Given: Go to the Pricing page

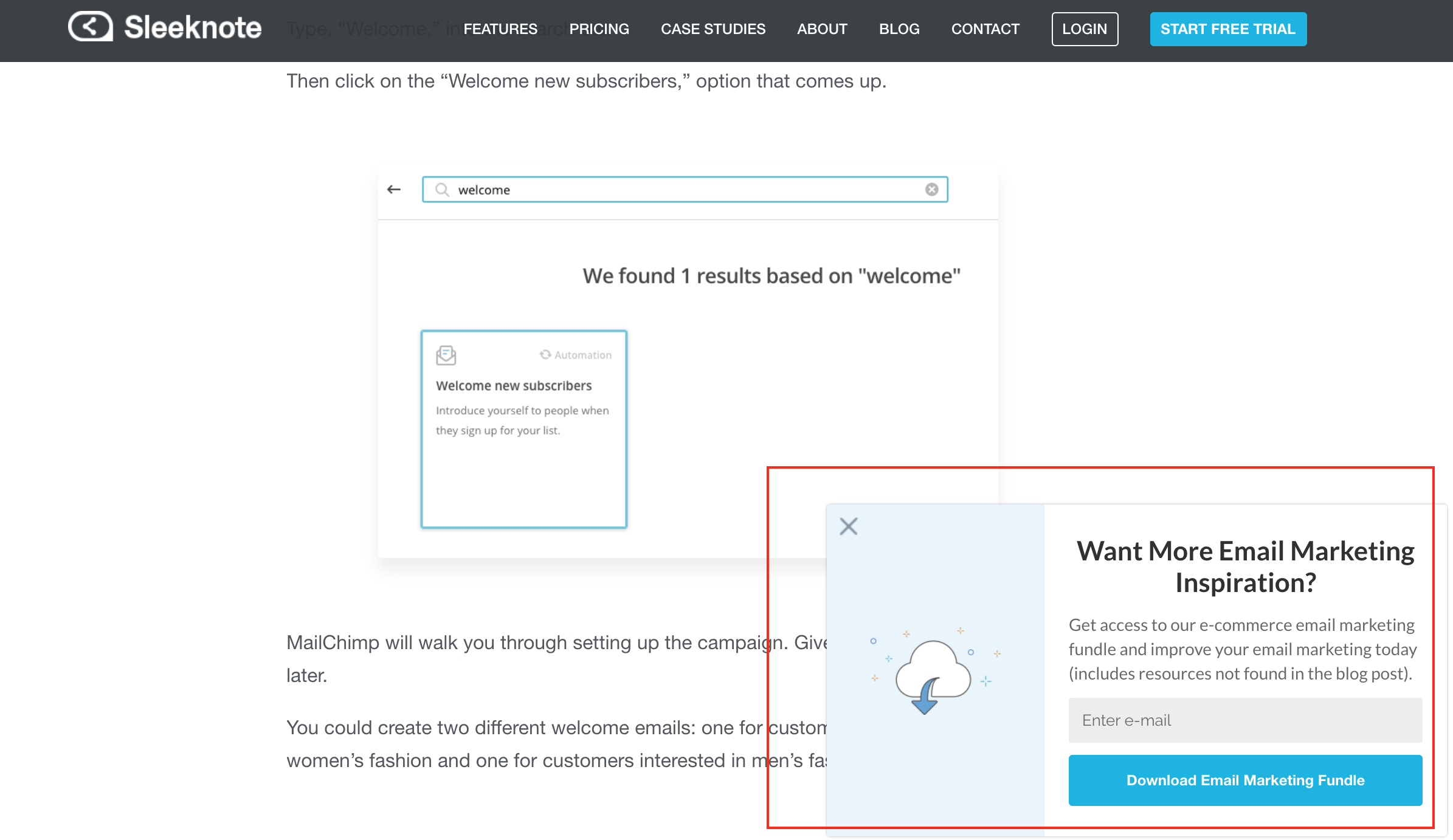Looking at the screenshot, I should tap(599, 29).
